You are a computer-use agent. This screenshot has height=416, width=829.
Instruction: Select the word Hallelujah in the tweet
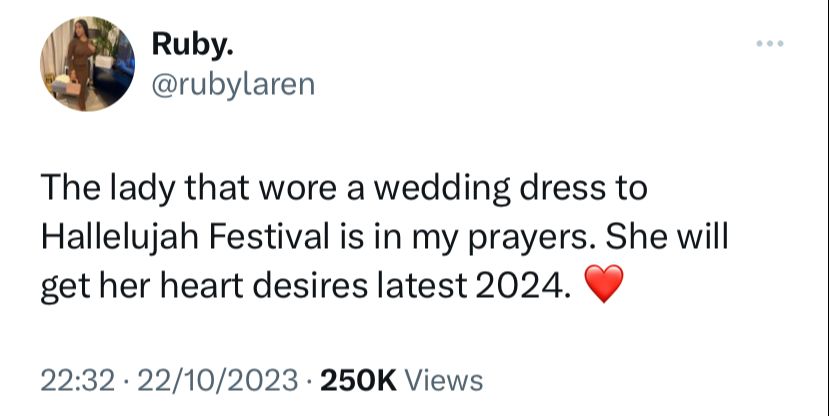coord(119,239)
